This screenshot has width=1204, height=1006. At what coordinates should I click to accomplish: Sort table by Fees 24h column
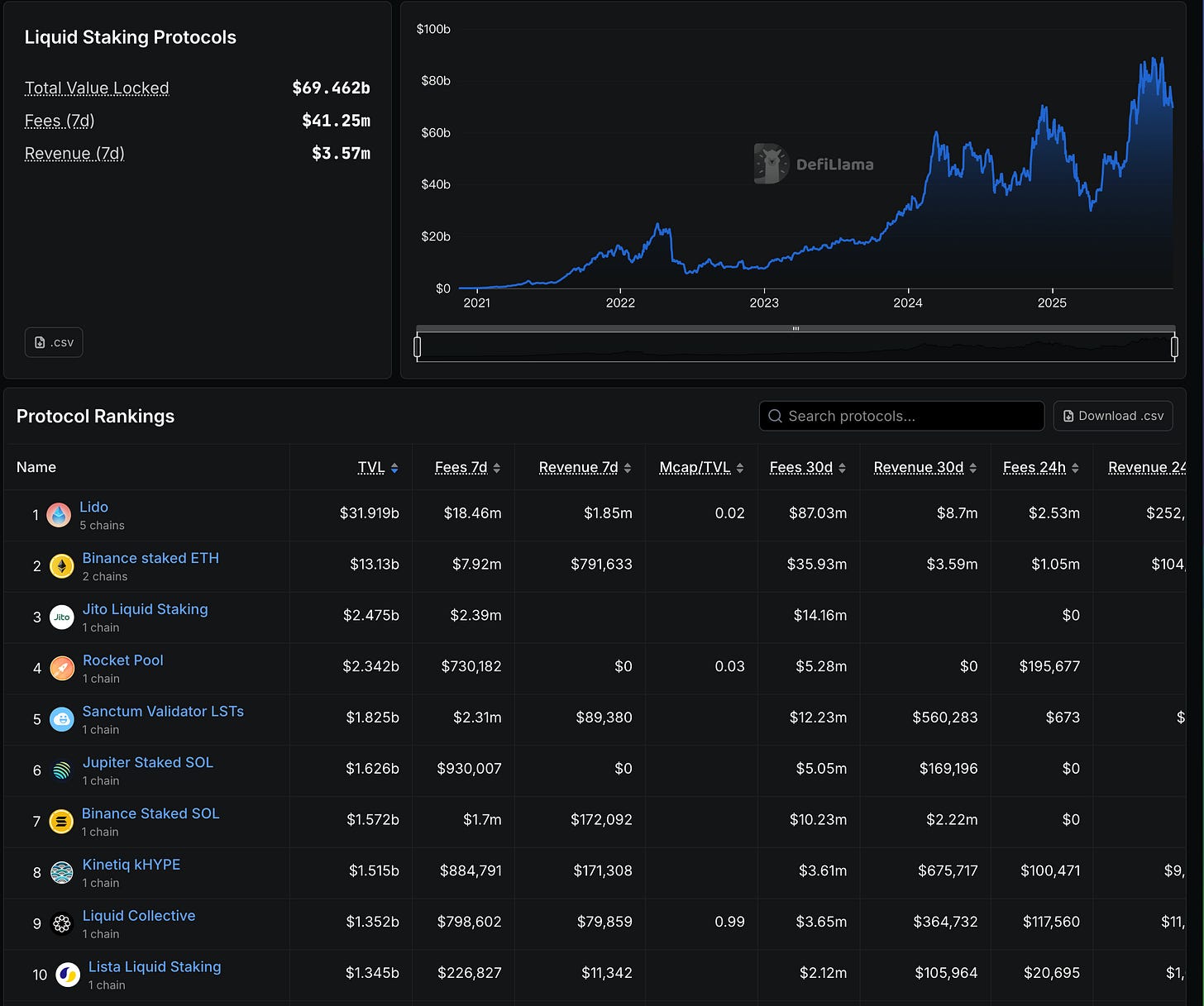pos(1040,468)
